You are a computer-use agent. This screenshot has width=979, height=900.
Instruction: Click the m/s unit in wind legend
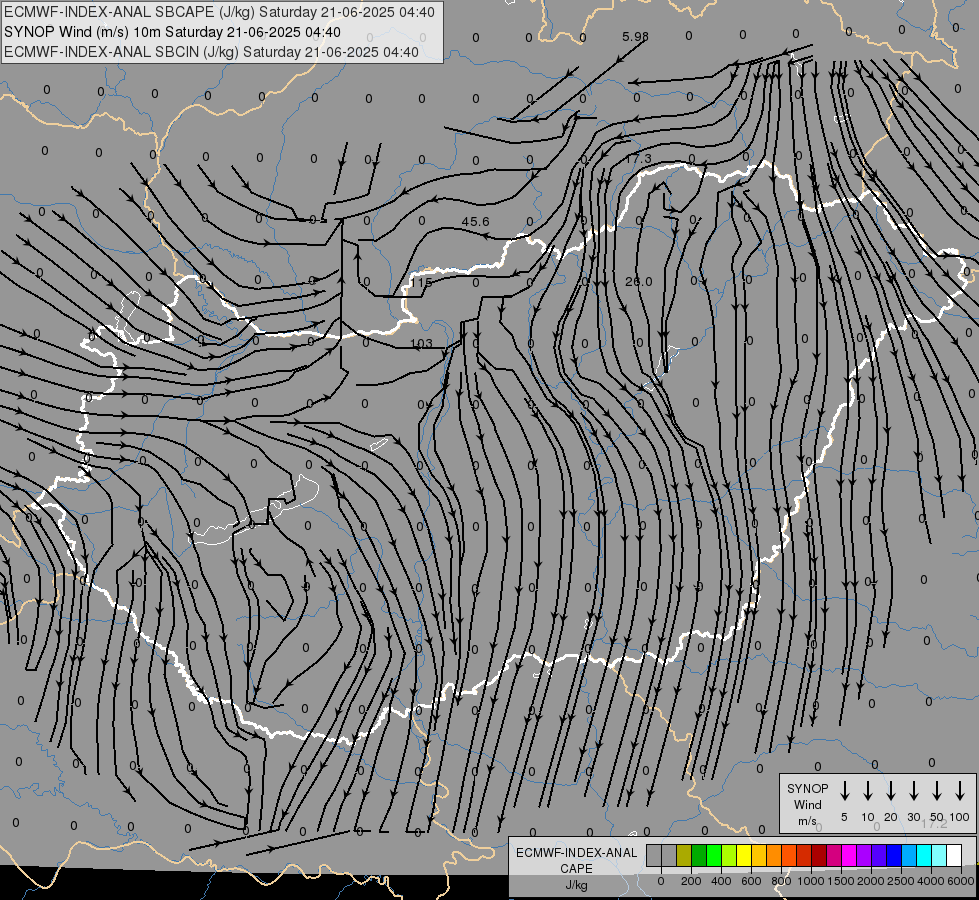coord(807,821)
